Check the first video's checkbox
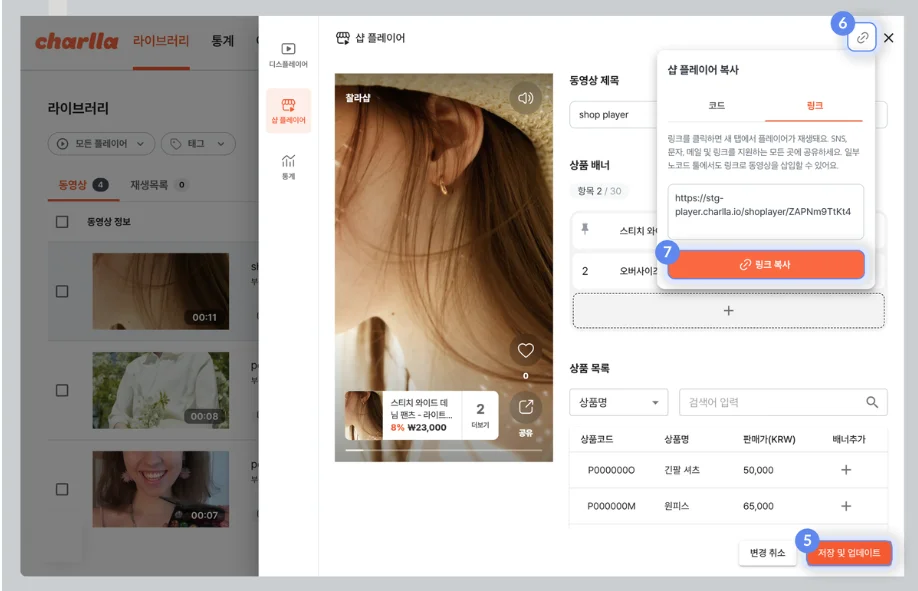Screen dimensions: 918x591 (62, 291)
